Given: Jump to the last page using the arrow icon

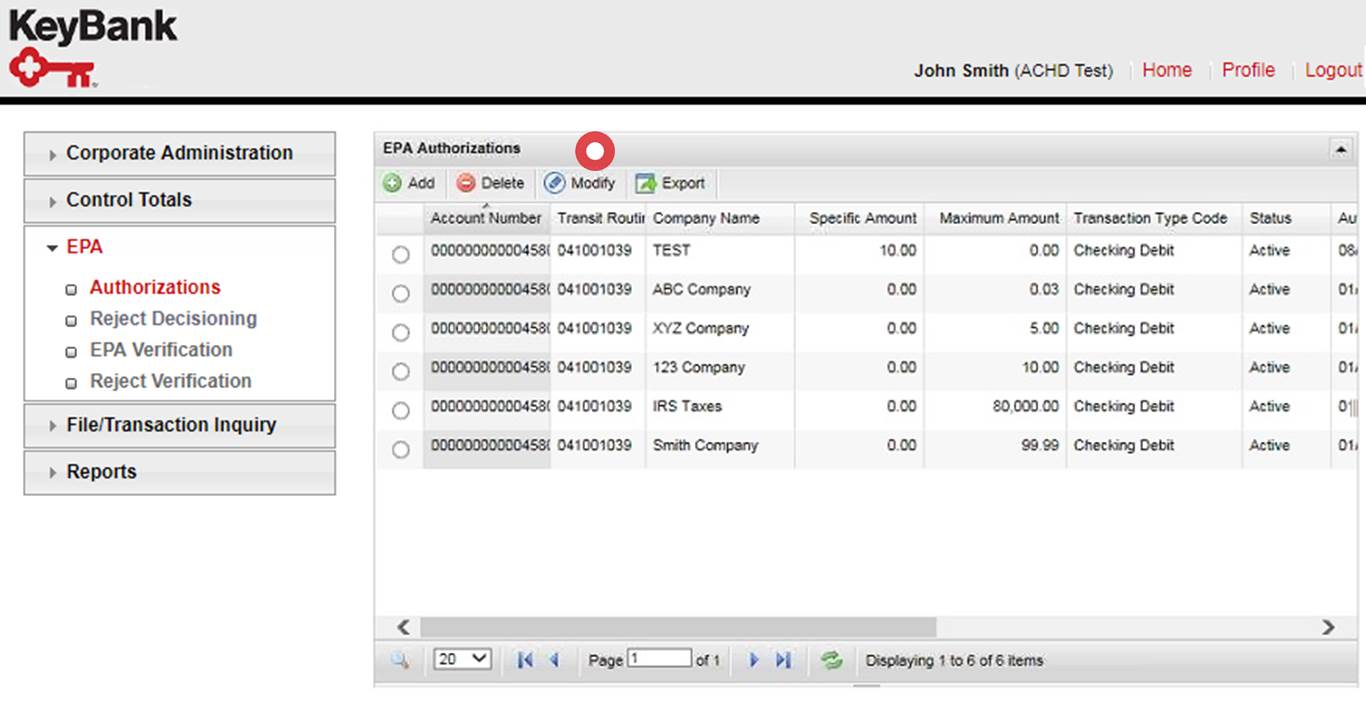Looking at the screenshot, I should (x=782, y=659).
